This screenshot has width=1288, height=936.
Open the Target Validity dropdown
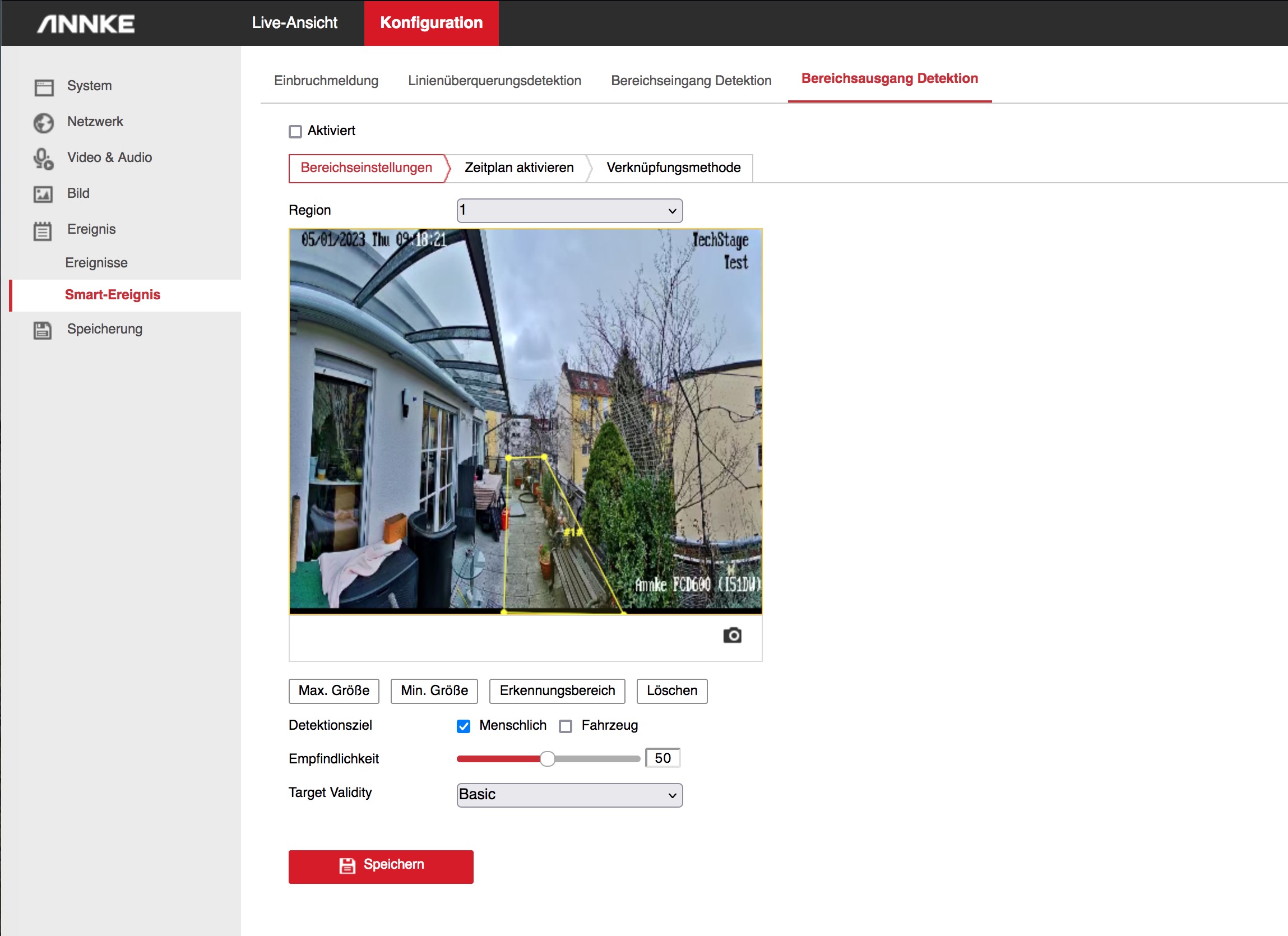(569, 795)
